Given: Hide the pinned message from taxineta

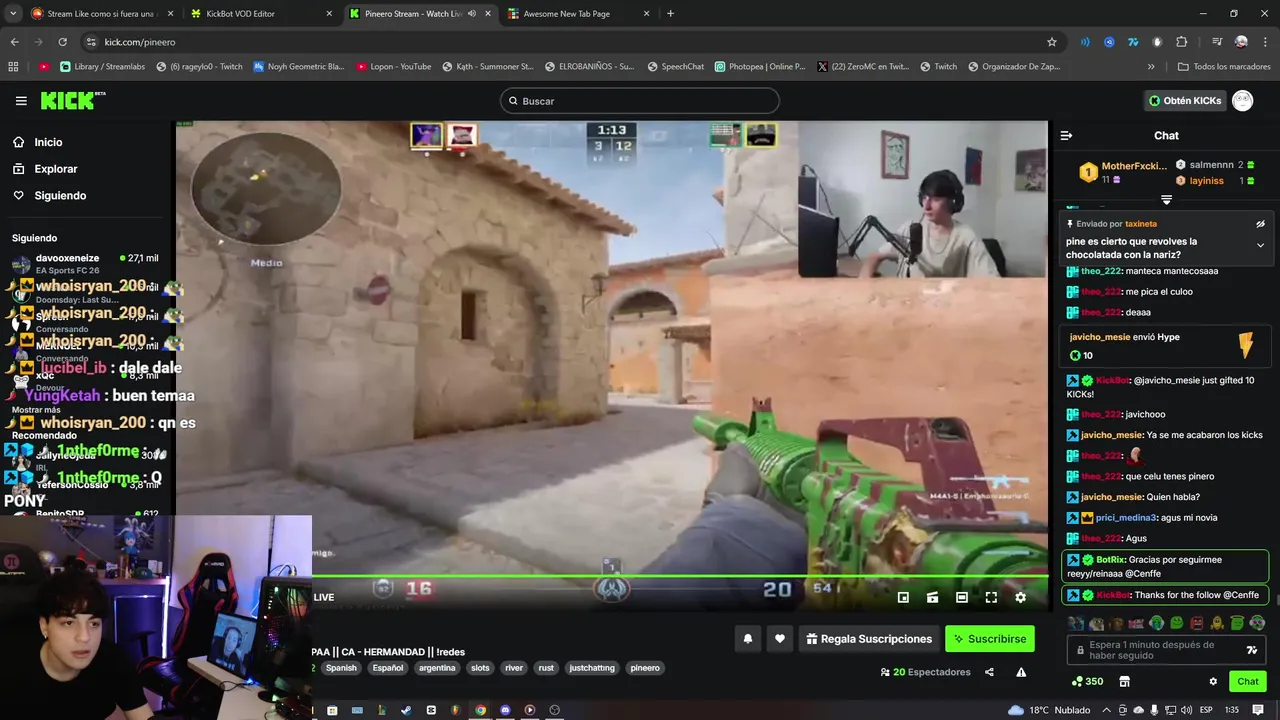Looking at the screenshot, I should (x=1260, y=224).
